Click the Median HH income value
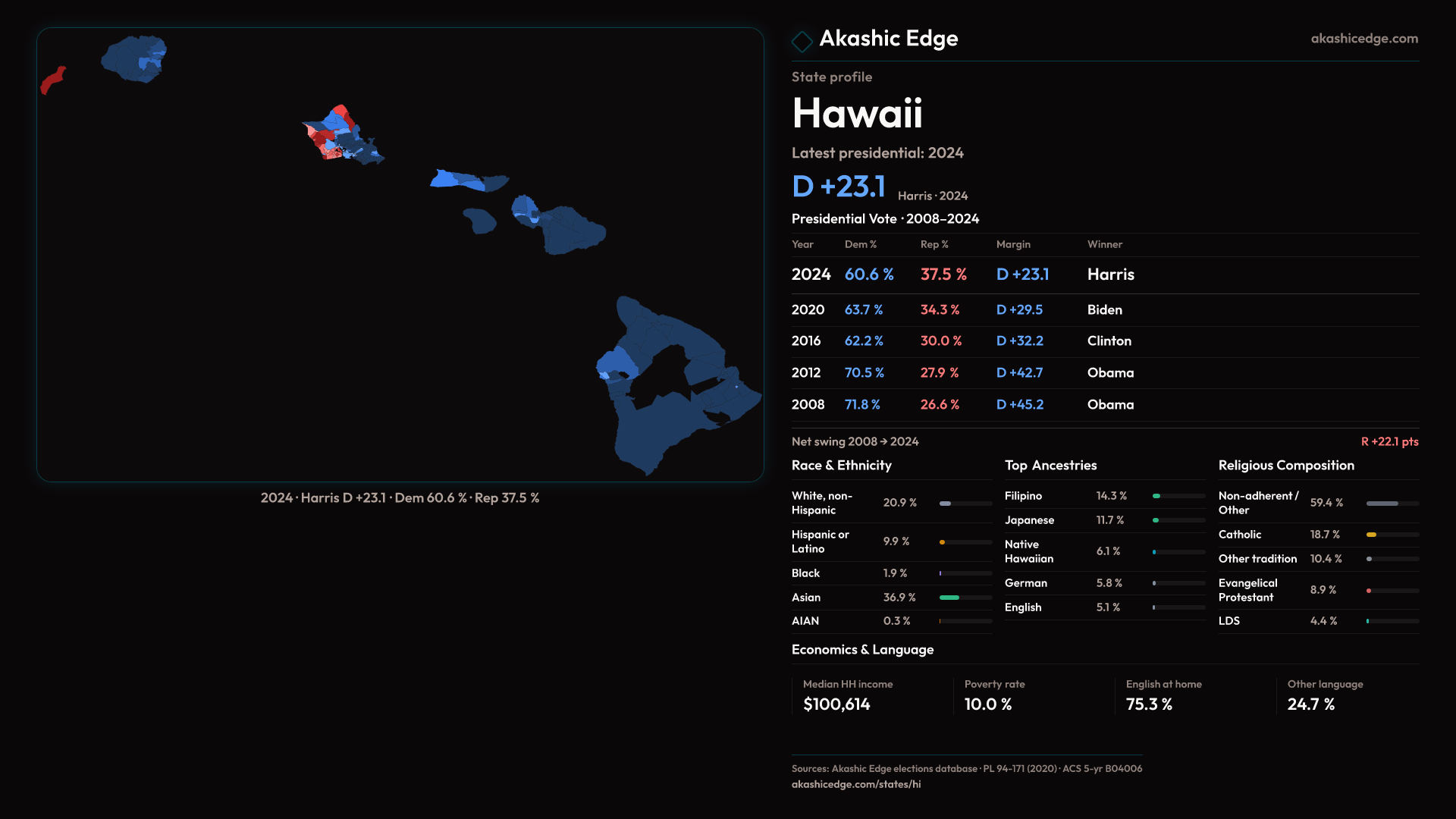1456x819 pixels. [836, 704]
